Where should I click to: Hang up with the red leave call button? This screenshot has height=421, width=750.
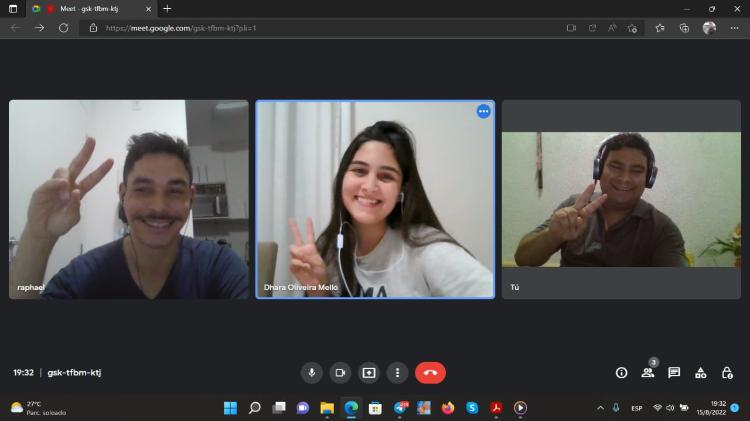click(430, 373)
